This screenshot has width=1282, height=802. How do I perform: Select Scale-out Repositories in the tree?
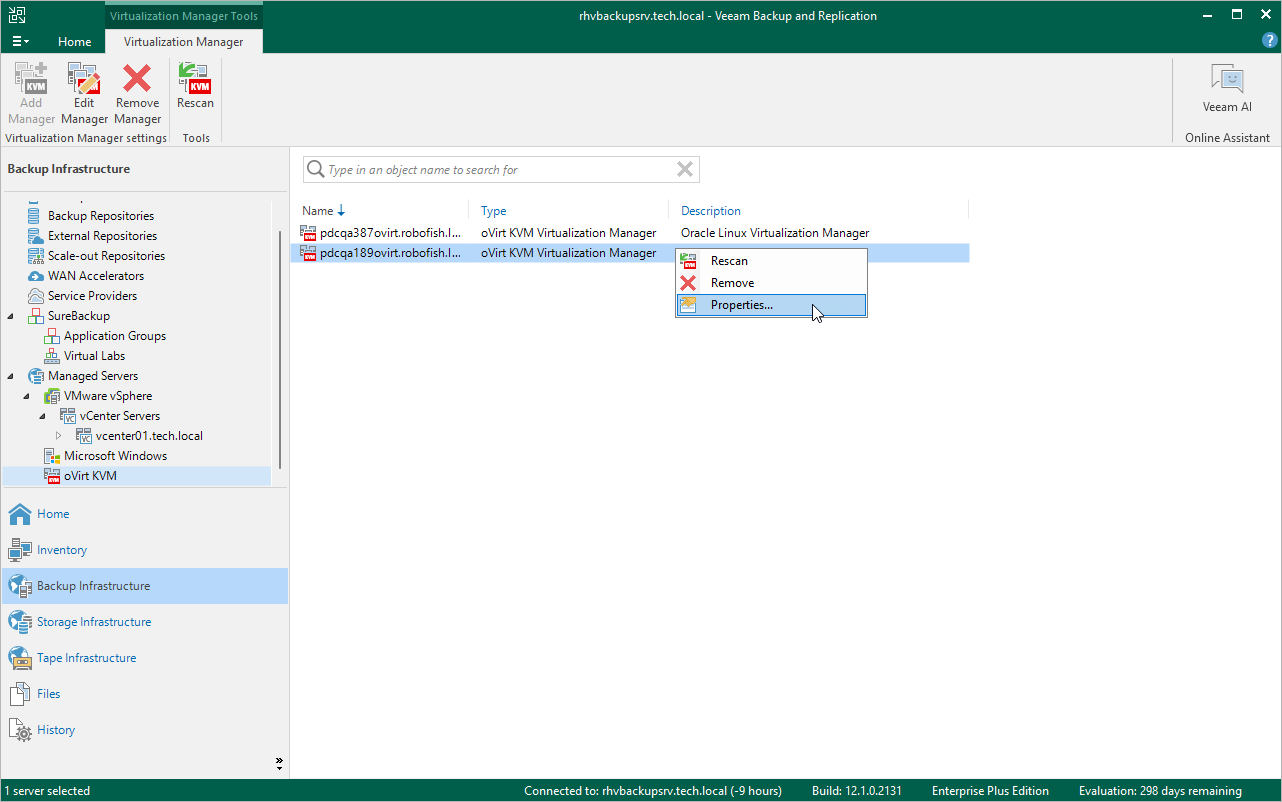click(108, 256)
